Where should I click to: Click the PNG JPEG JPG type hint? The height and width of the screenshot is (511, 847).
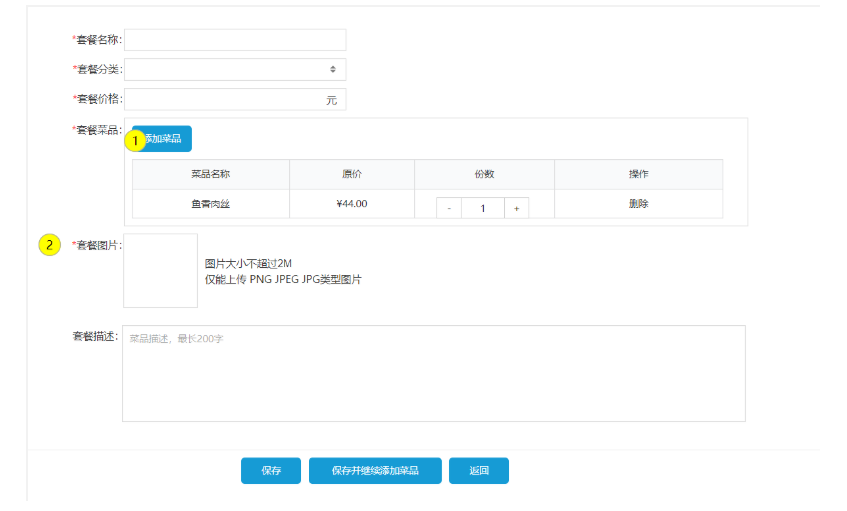[283, 279]
